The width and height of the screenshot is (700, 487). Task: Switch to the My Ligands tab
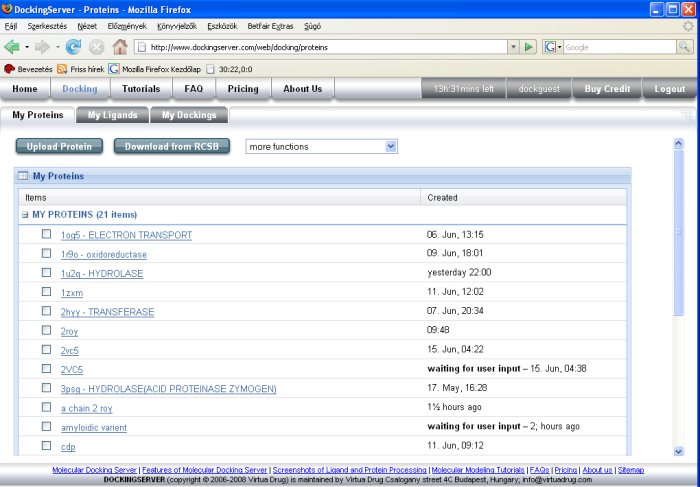(x=113, y=115)
